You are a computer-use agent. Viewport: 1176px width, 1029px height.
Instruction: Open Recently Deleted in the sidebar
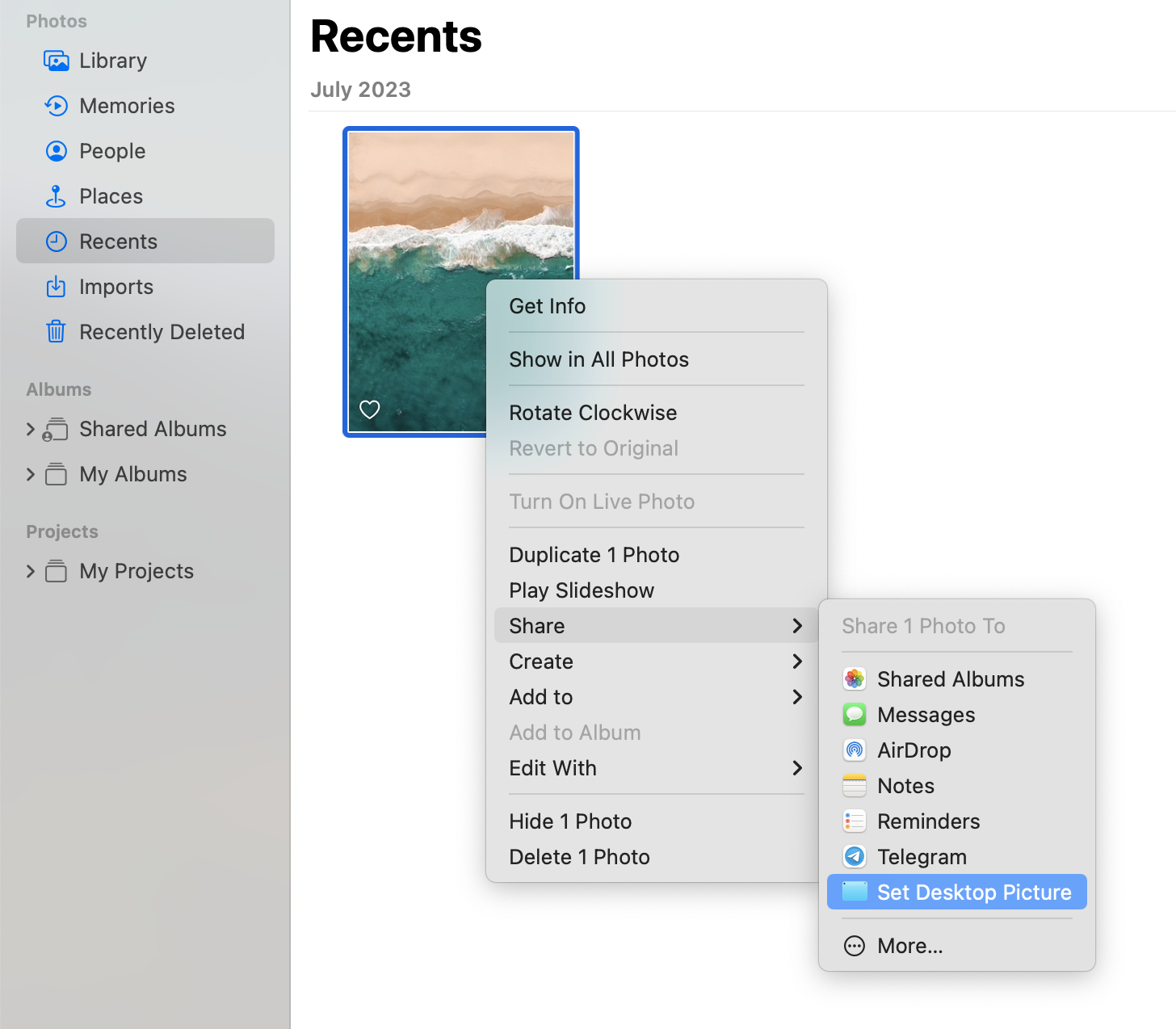[145, 332]
